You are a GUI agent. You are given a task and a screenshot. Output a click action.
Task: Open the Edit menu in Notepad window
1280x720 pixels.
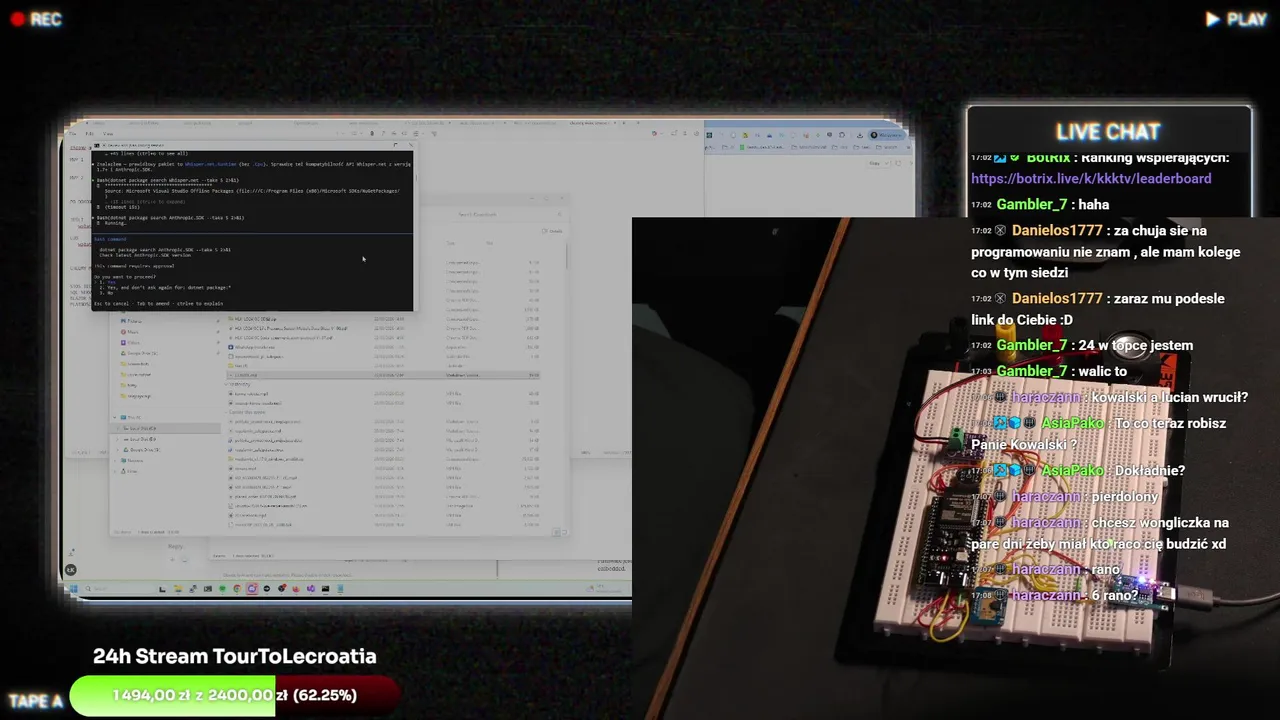pyautogui.click(x=89, y=133)
